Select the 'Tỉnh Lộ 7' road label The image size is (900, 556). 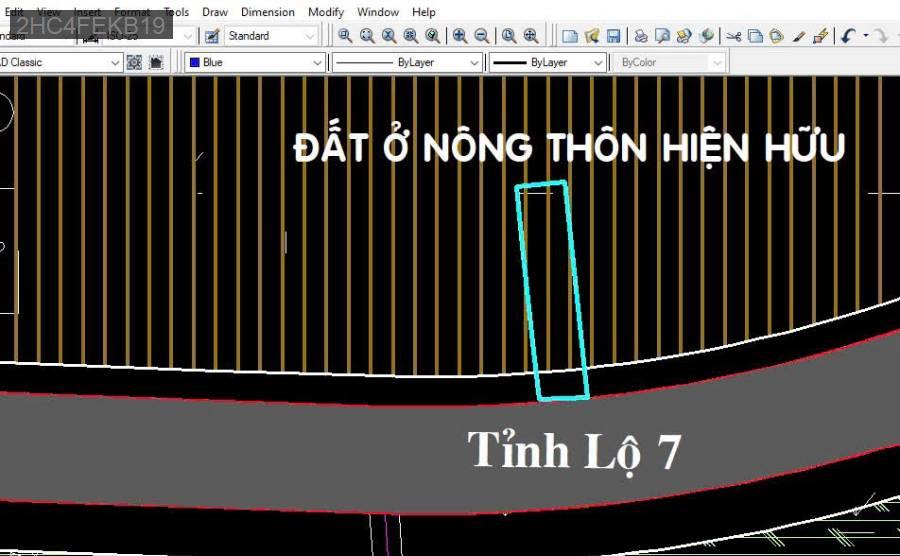[x=574, y=452]
